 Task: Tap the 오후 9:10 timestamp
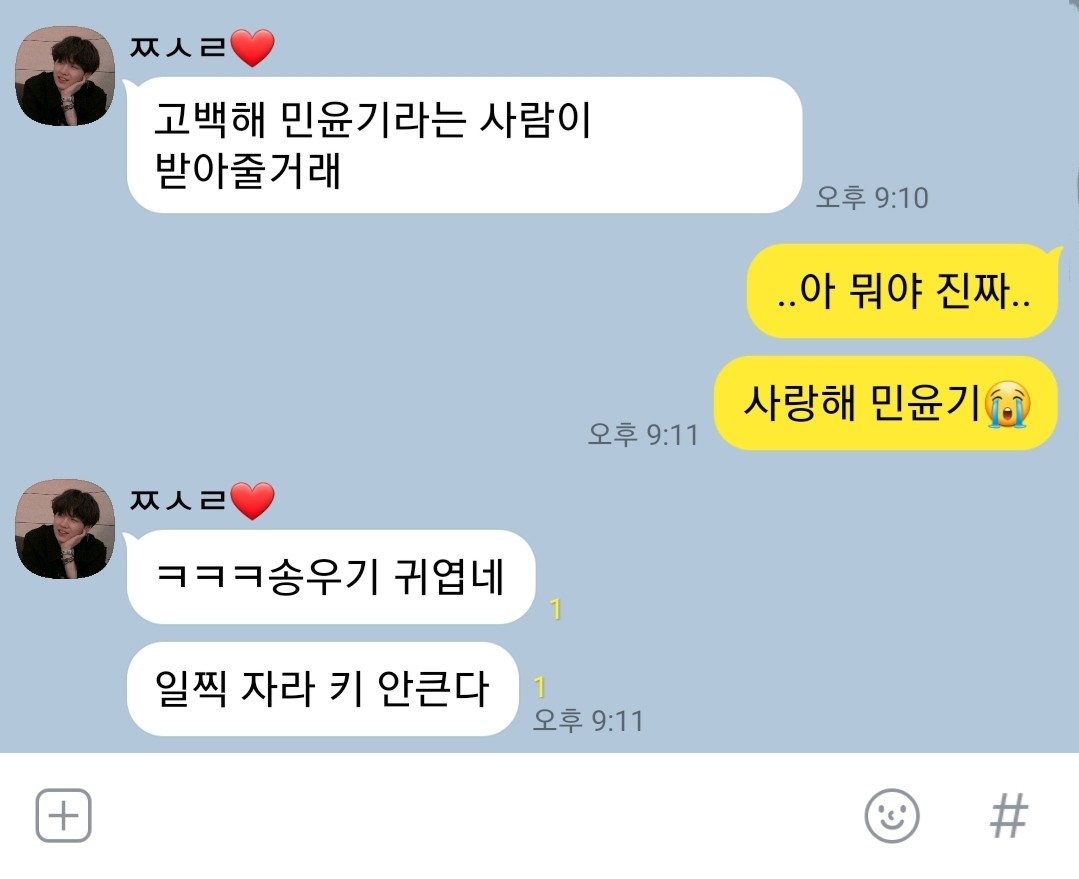pos(873,198)
